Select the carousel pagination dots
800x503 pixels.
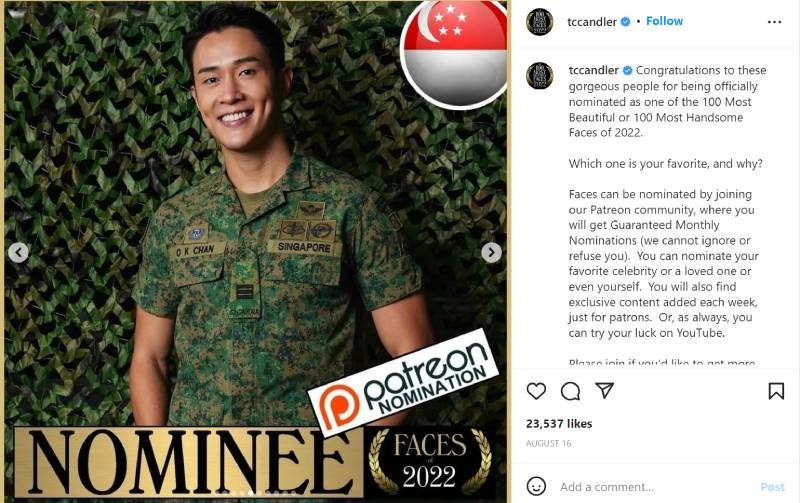coord(255,493)
